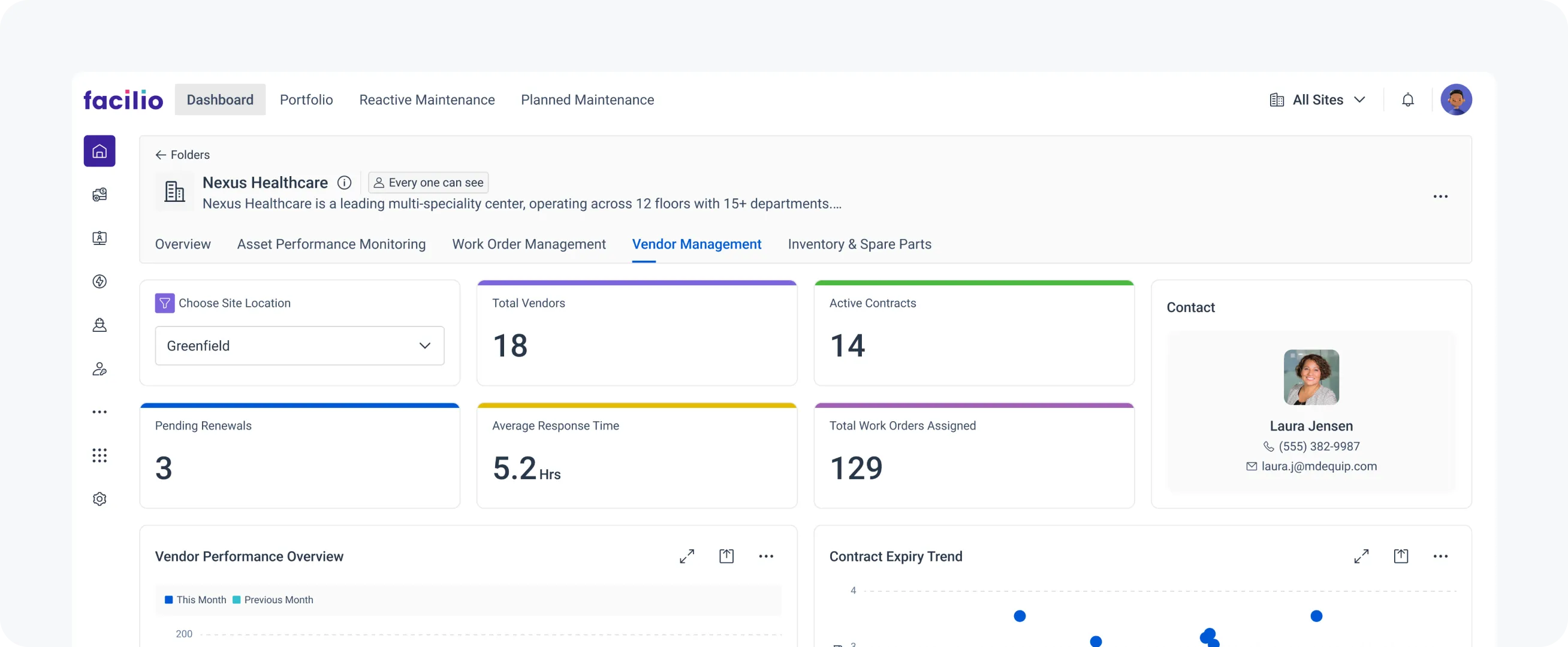Open the nine-dot apps grid icon

(x=99, y=455)
